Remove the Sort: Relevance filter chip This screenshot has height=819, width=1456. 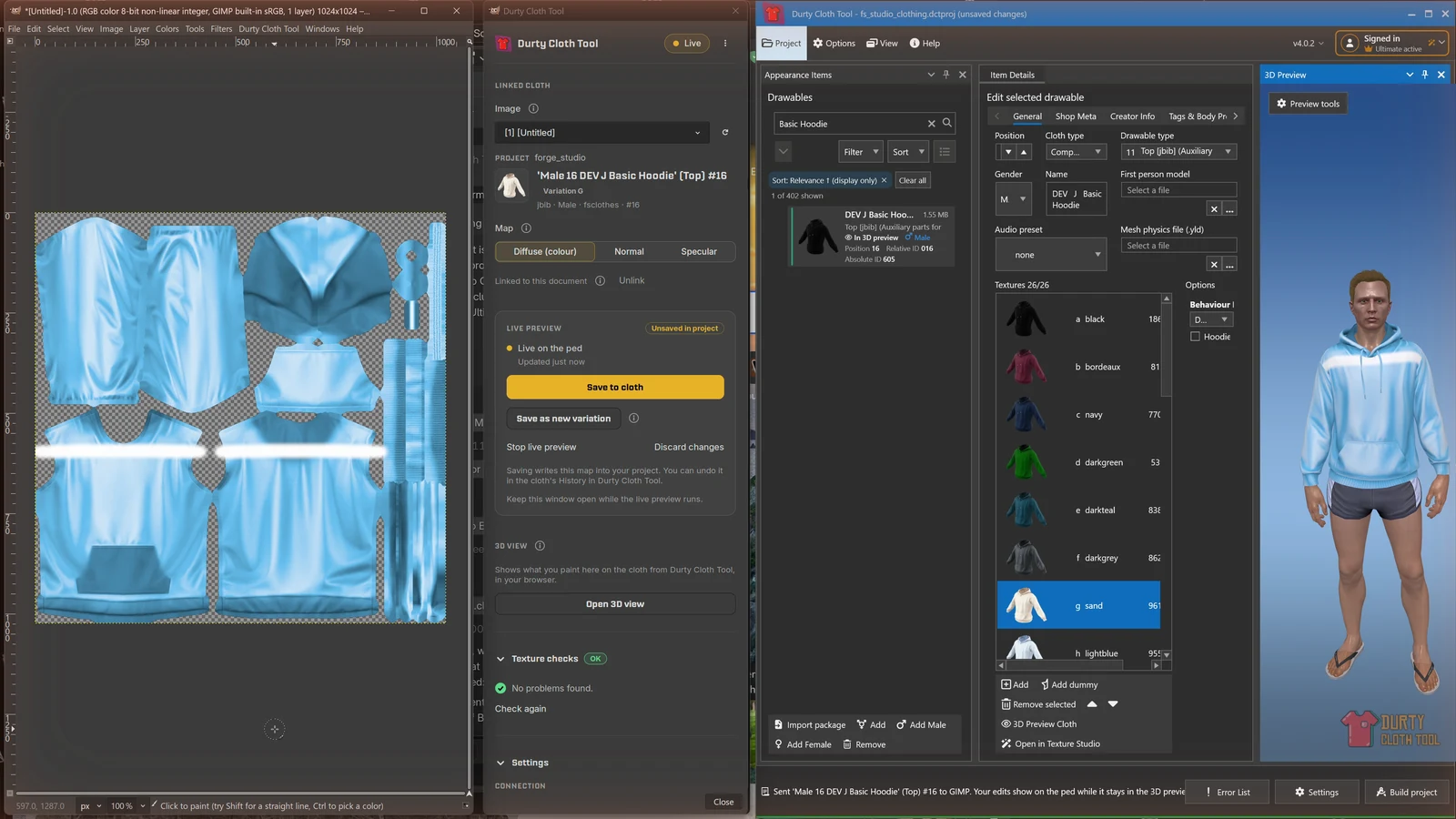pyautogui.click(x=884, y=180)
